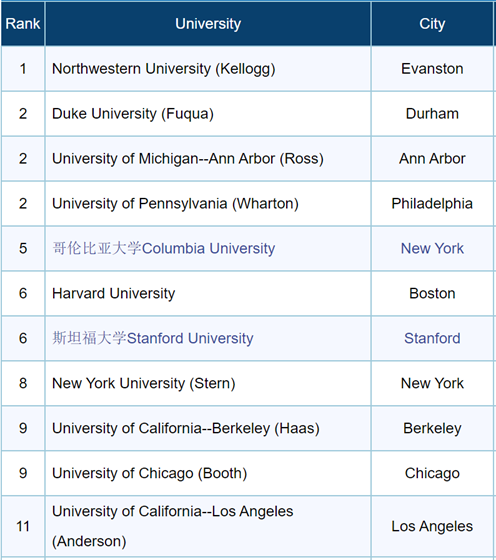Click the University of California--Berkeley (Haas) cell
The height and width of the screenshot is (560, 496).
point(208,428)
